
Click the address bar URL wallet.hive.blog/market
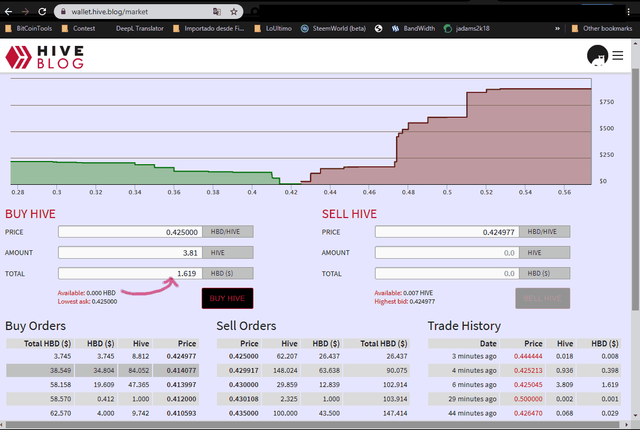click(x=109, y=12)
